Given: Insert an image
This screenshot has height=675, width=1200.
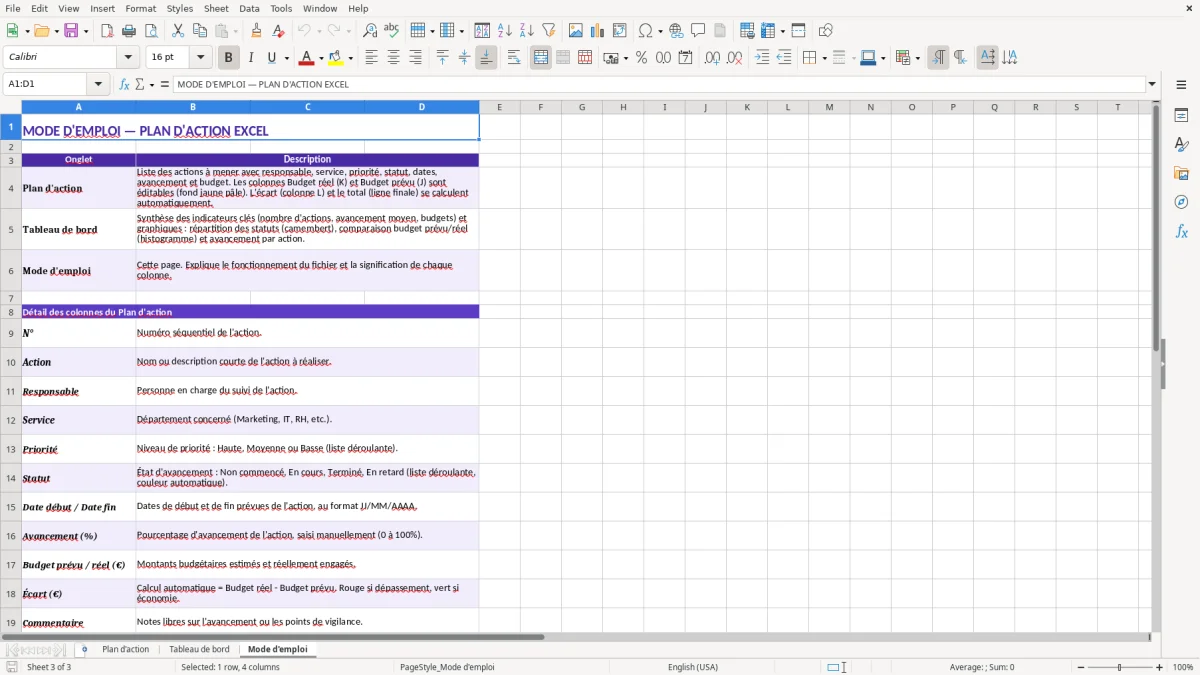Looking at the screenshot, I should click(576, 31).
